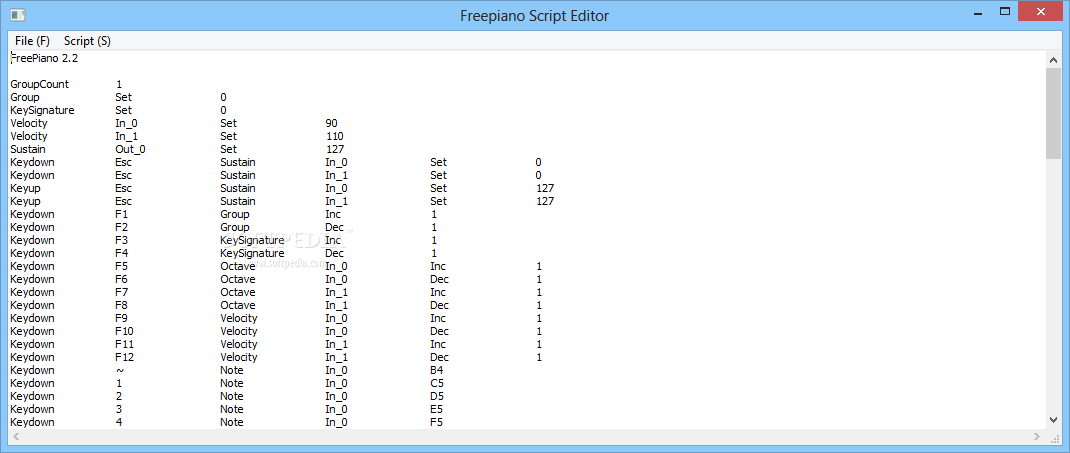Viewport: 1070px width, 453px height.
Task: Open the Script (S) menu
Action: tap(87, 41)
